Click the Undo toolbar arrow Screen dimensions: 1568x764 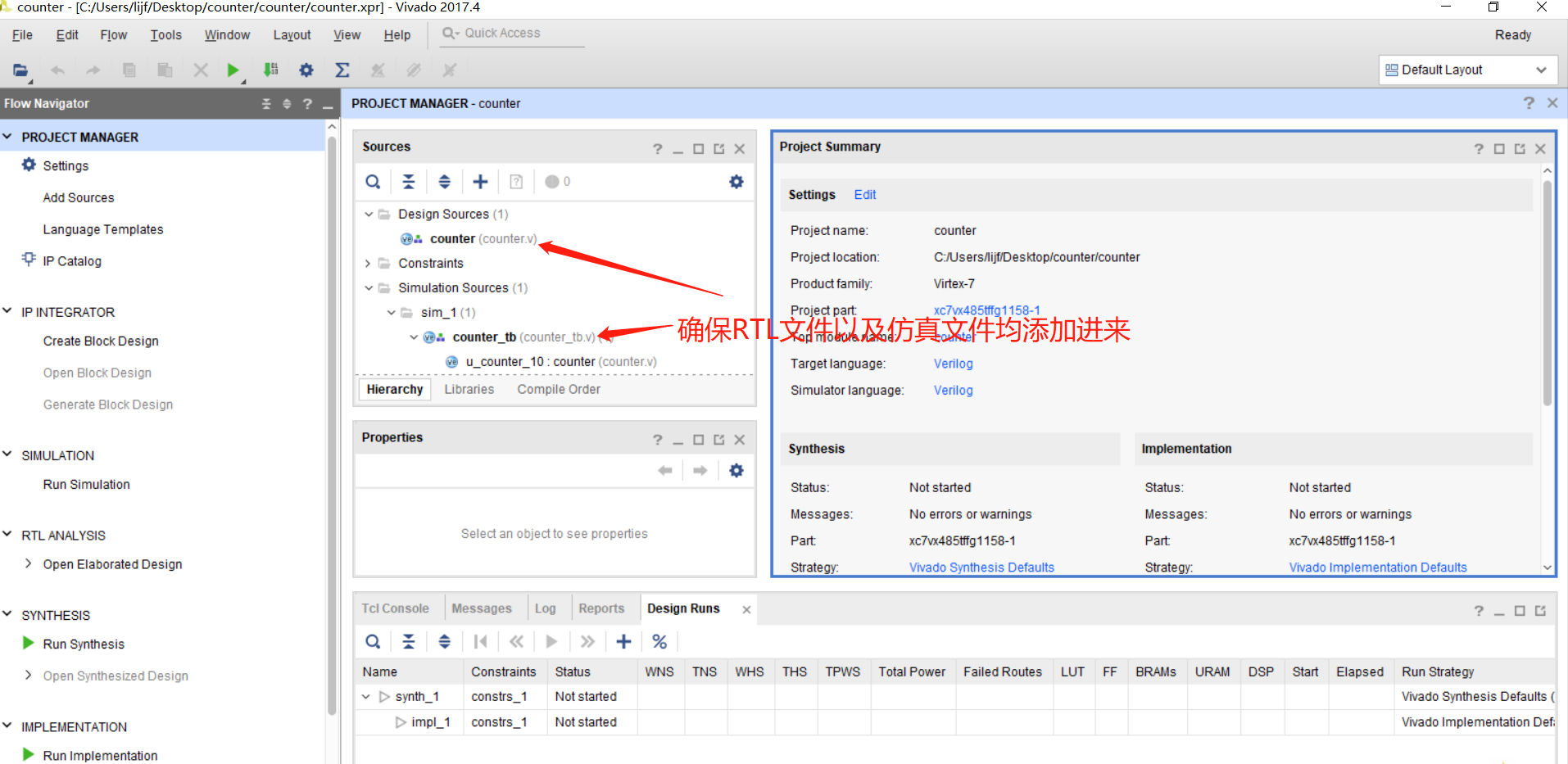(57, 70)
